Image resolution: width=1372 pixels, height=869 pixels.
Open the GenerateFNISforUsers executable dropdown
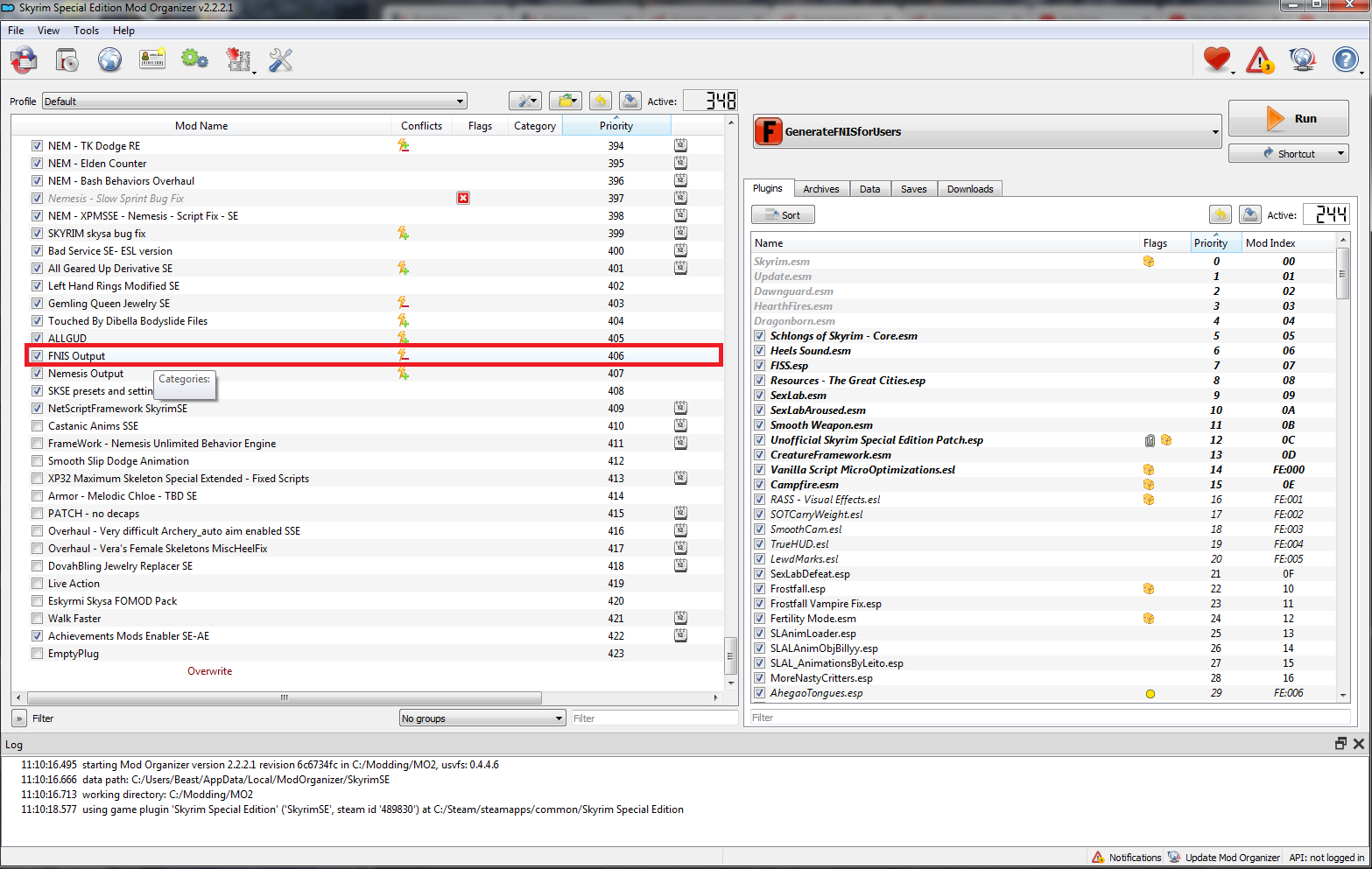click(x=988, y=131)
